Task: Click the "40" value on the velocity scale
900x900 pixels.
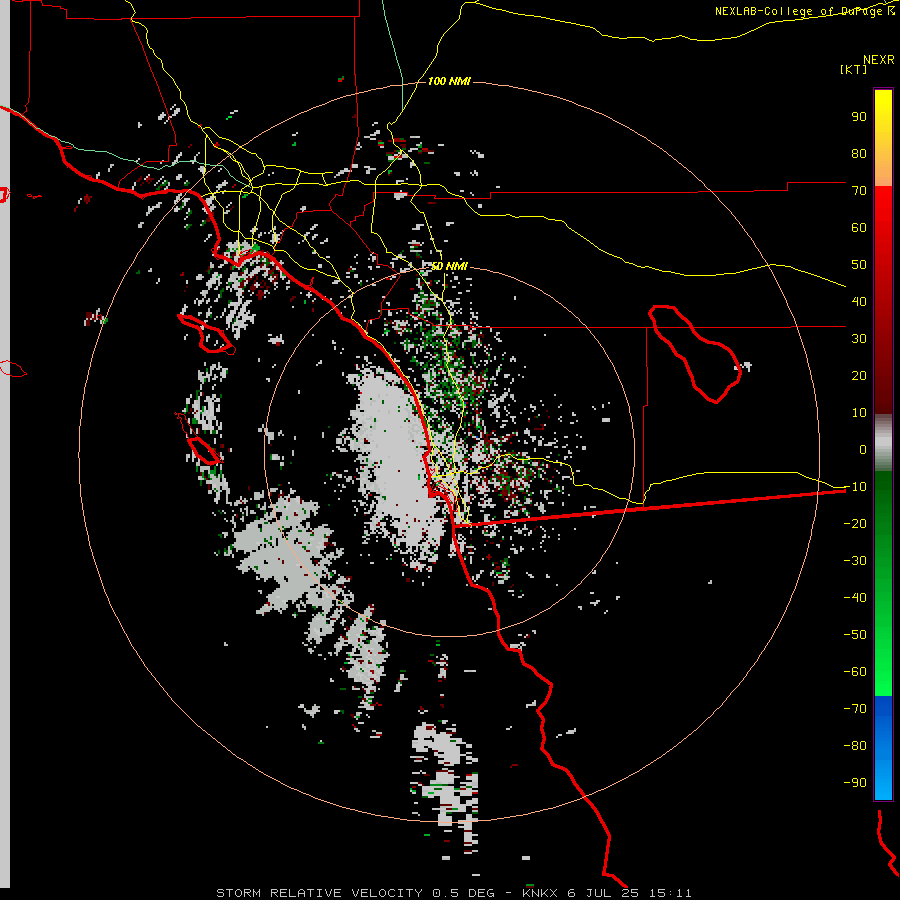Action: 859,302
